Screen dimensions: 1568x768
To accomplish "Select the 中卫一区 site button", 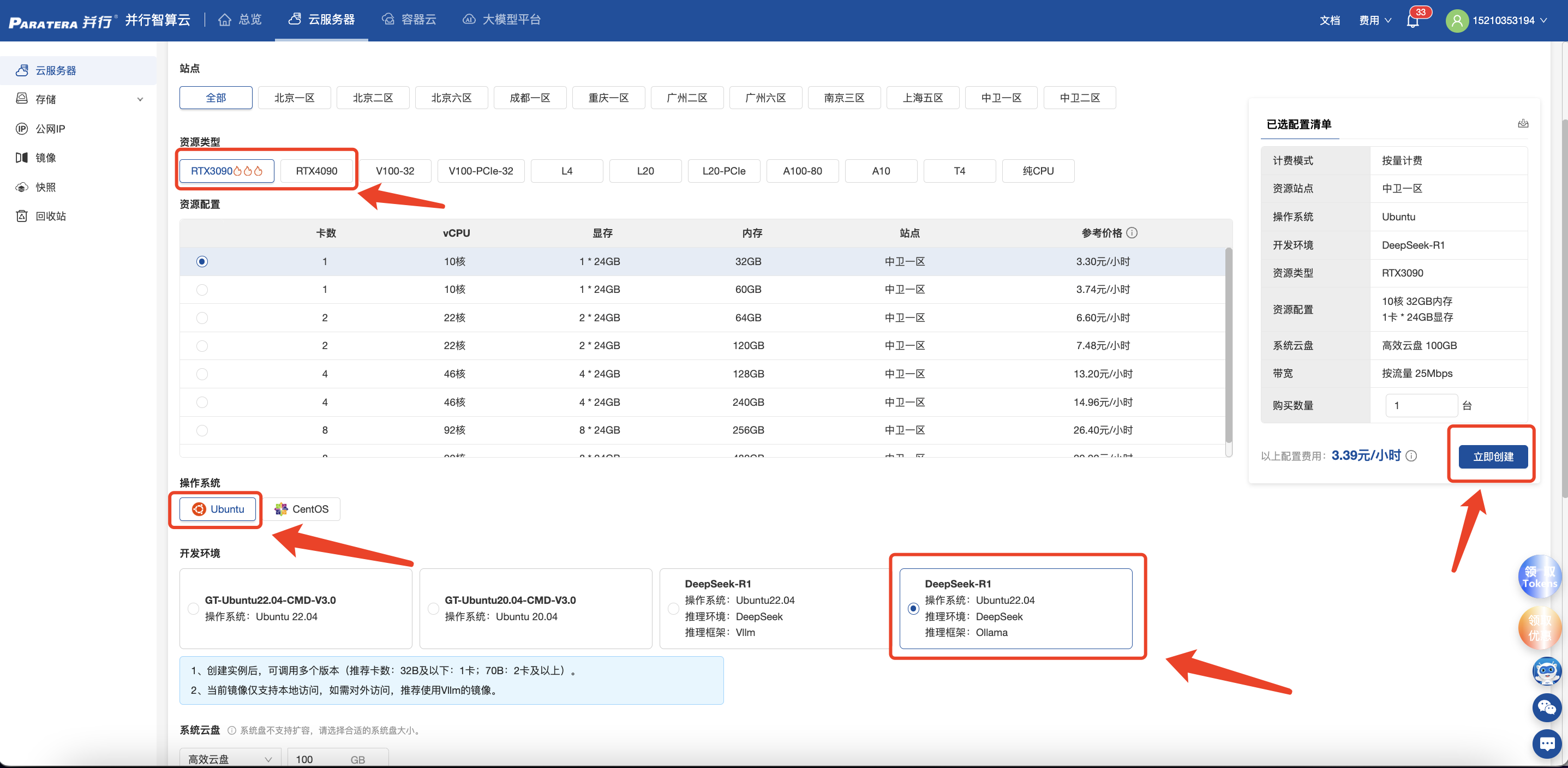I will click(x=1001, y=98).
